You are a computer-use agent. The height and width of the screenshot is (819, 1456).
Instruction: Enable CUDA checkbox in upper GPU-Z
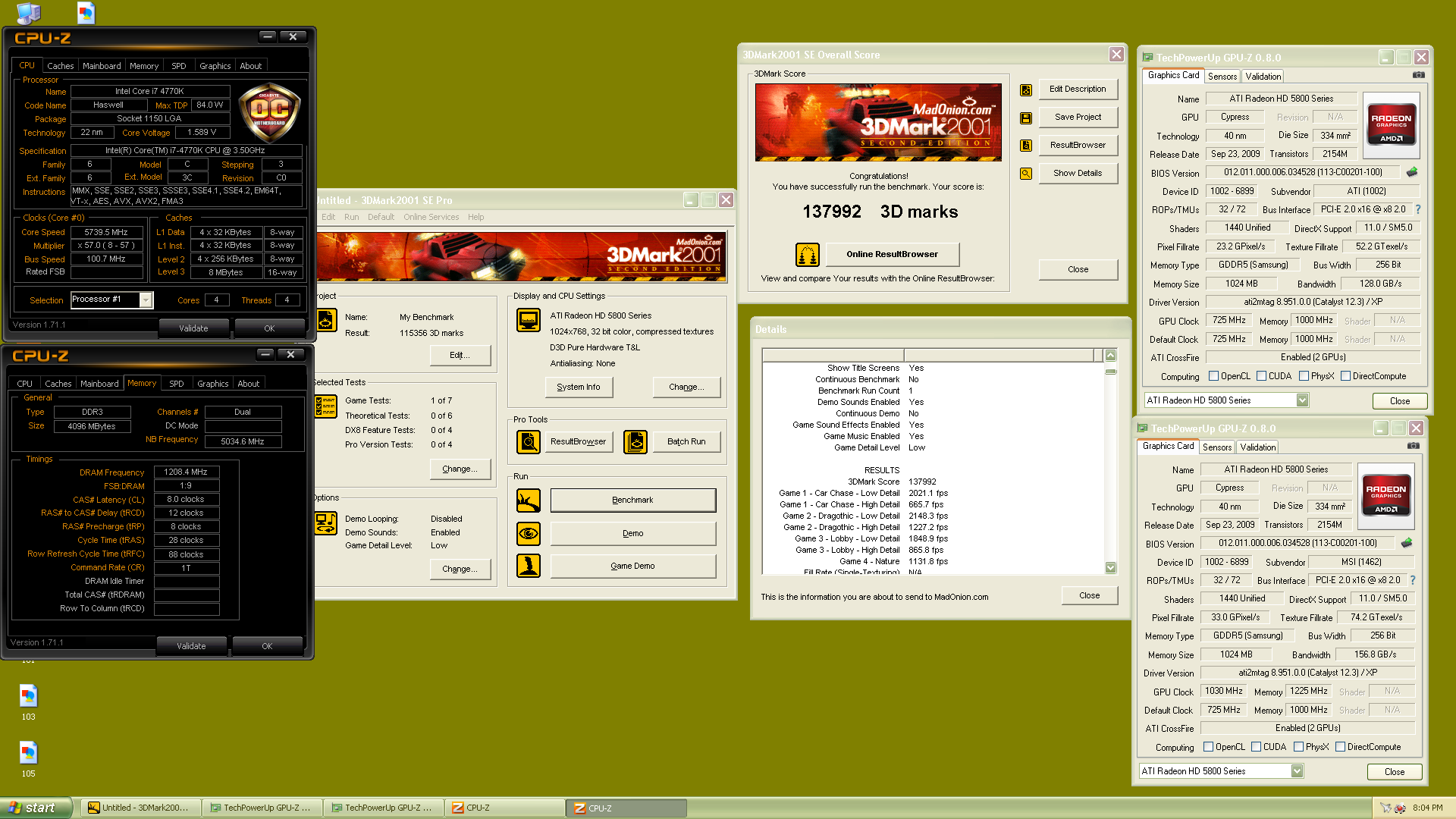pos(1261,376)
